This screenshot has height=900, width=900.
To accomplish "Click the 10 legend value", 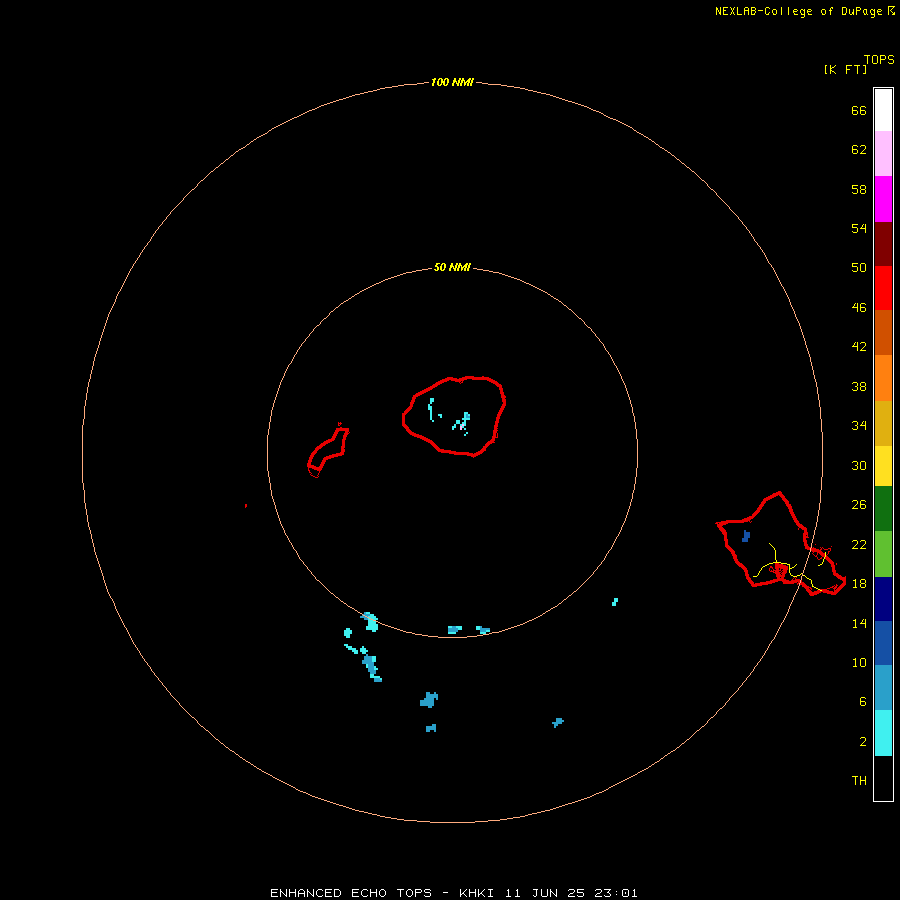I will tap(859, 663).
